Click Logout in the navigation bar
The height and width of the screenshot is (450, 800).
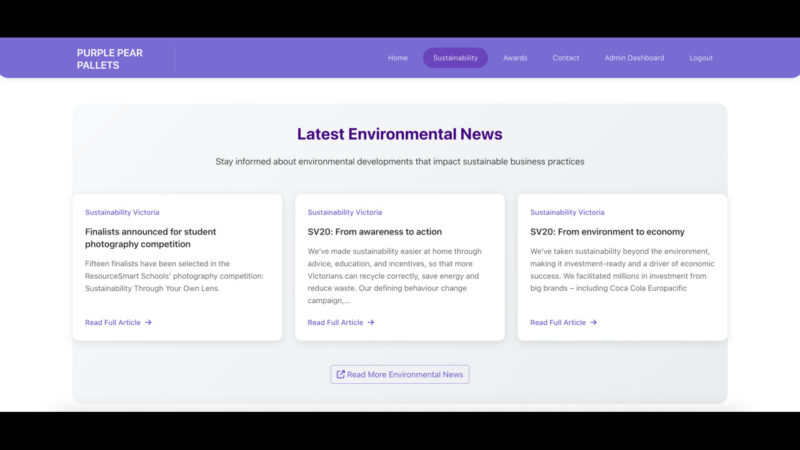(701, 58)
